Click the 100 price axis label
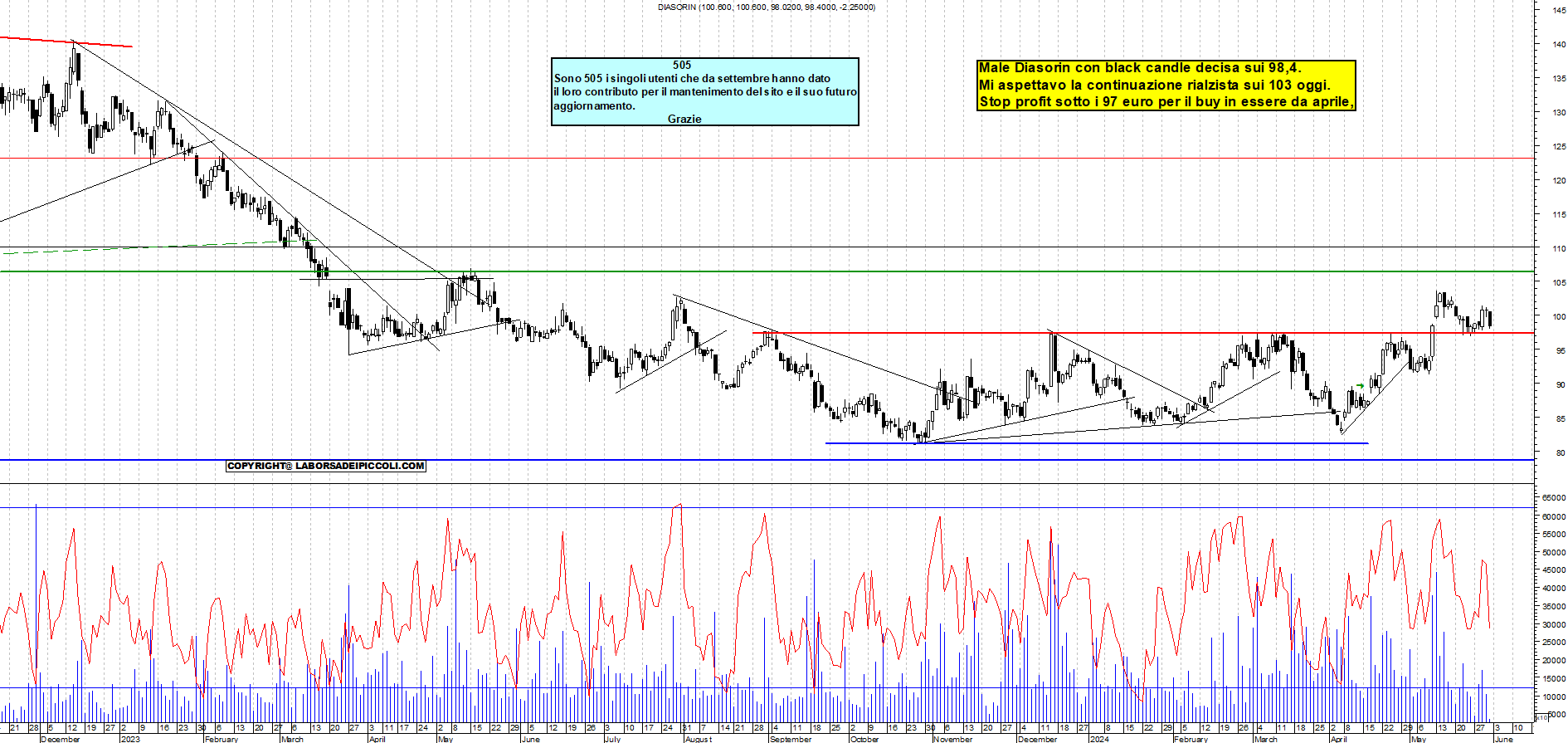This screenshot has height=743, width=1568. (x=1559, y=316)
